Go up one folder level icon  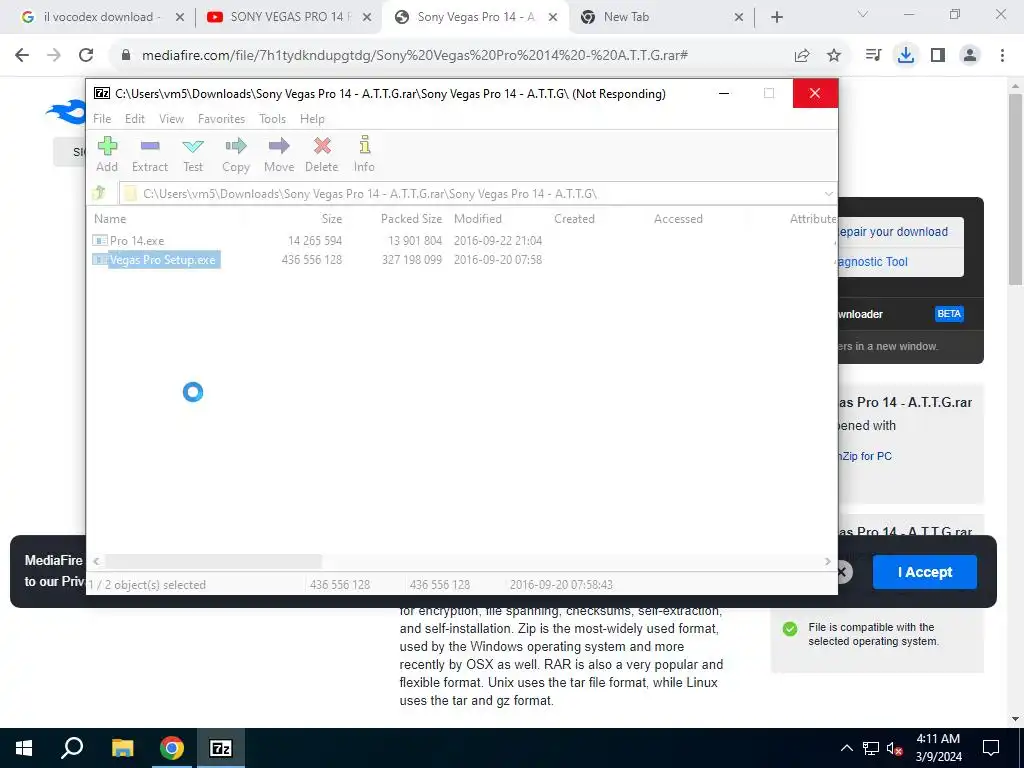tap(99, 193)
